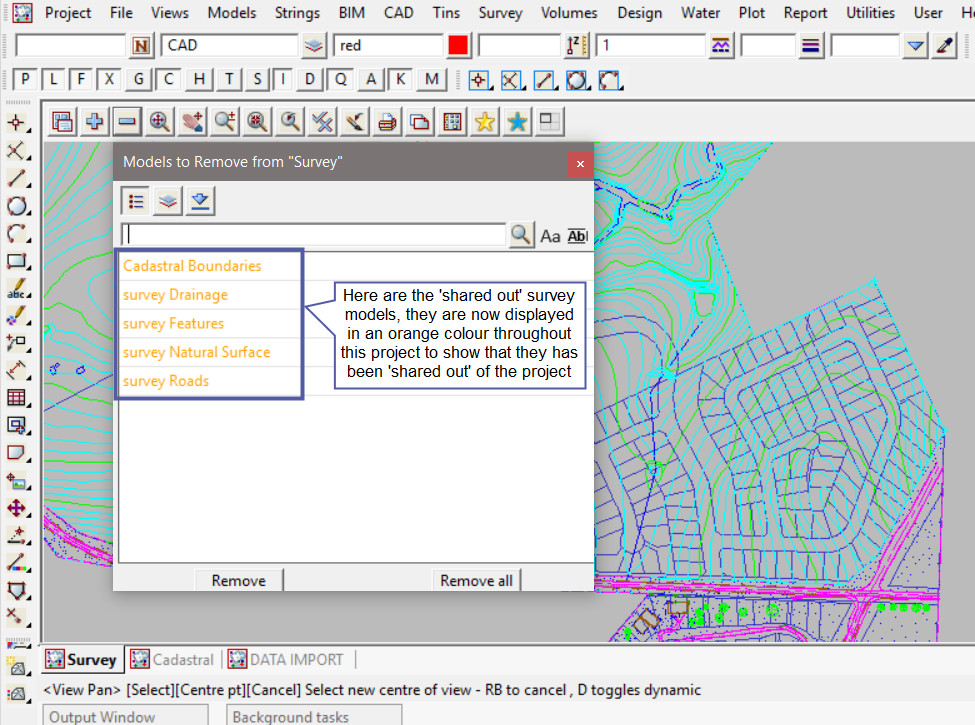Screen dimensions: 975x725
Task: Toggle the P snap button
Action: 26,80
